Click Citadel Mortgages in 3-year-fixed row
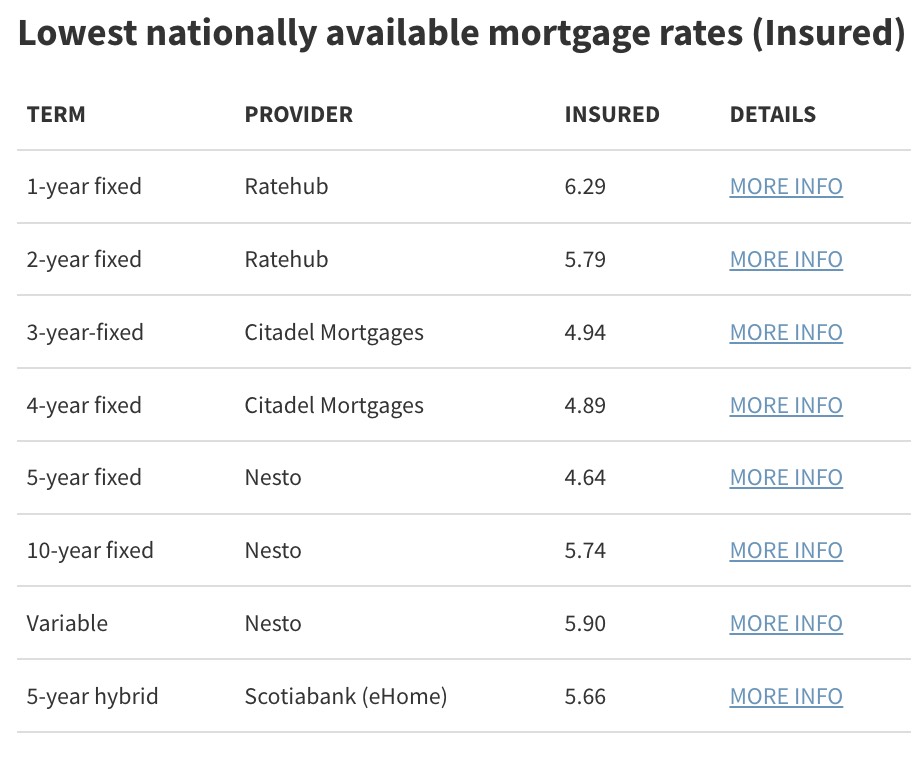 (334, 333)
